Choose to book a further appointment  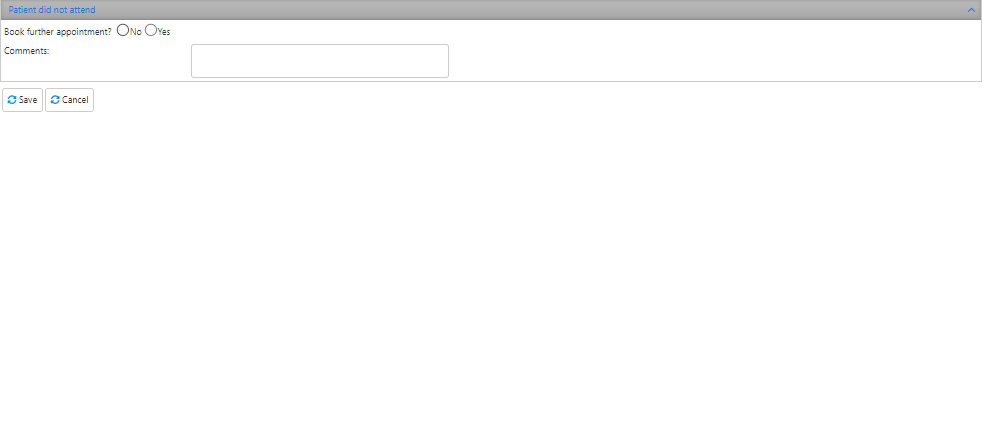pos(150,30)
